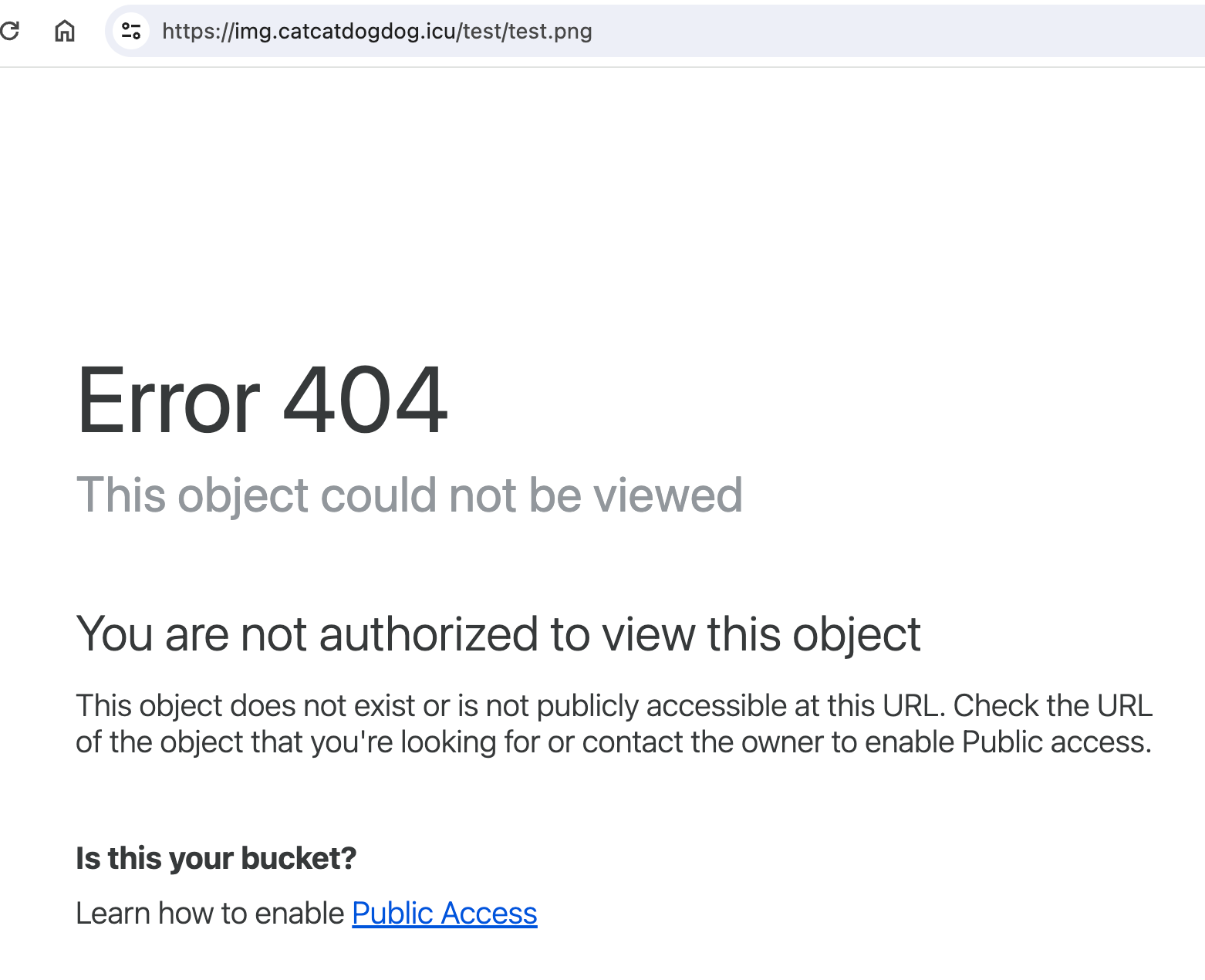Click the 'Learn how to enable' text
Screen dimensions: 1205x980
click(x=209, y=913)
